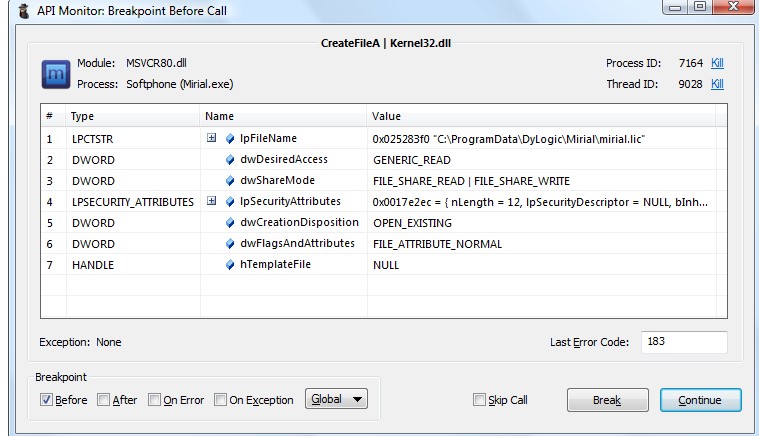
Task: Click the Kill link for Process ID
Action: [717, 64]
